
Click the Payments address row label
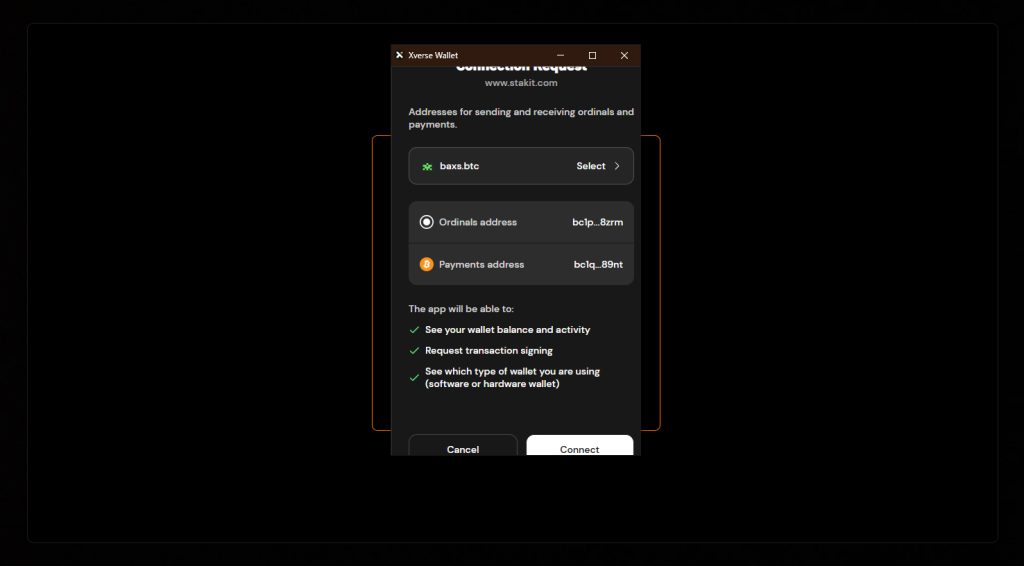tap(481, 264)
